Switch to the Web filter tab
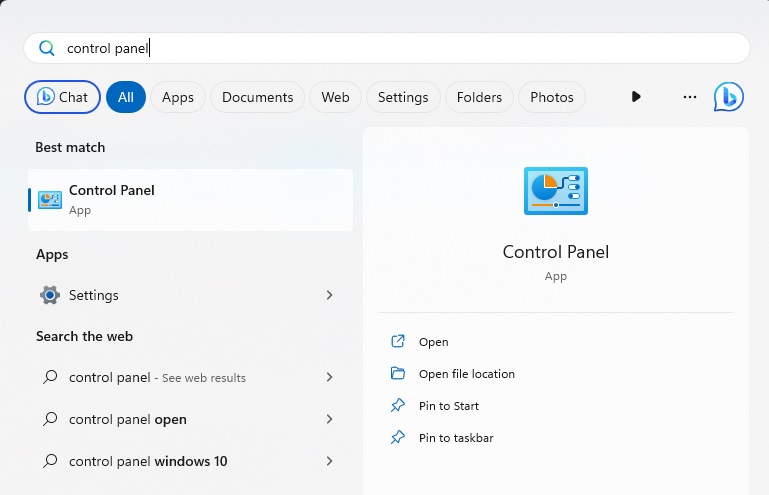Image resolution: width=769 pixels, height=495 pixels. (335, 97)
